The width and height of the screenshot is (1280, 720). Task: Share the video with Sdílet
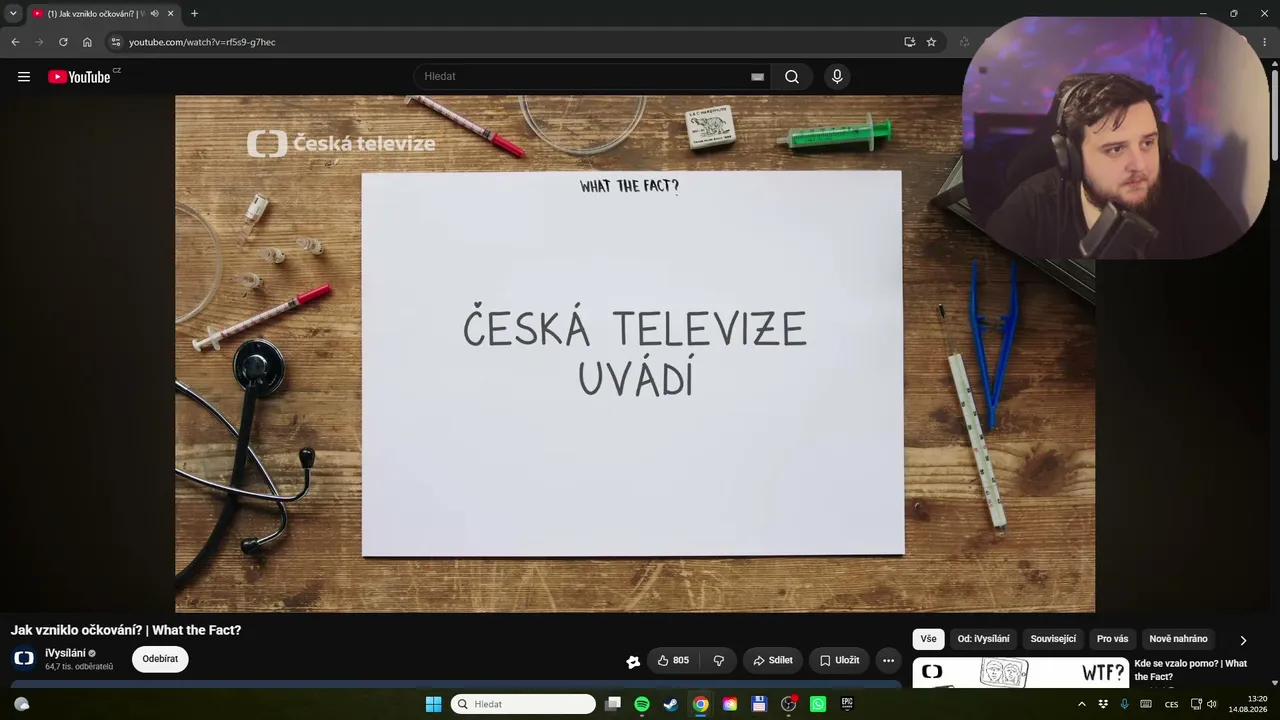point(772,660)
